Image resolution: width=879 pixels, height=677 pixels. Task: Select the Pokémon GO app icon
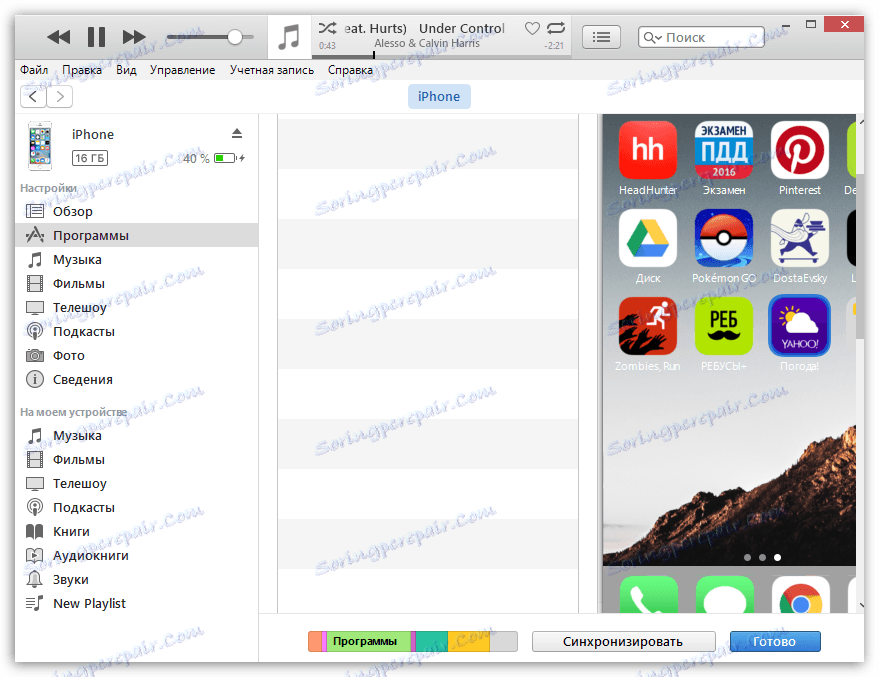pyautogui.click(x=724, y=238)
